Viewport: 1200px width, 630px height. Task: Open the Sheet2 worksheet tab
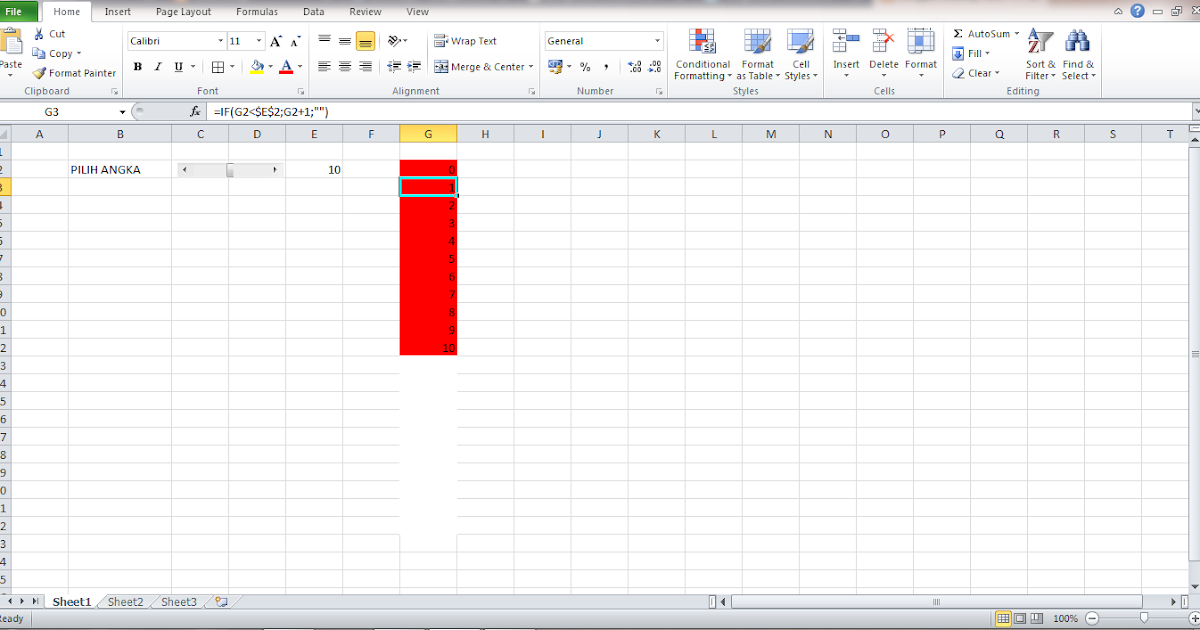(124, 601)
